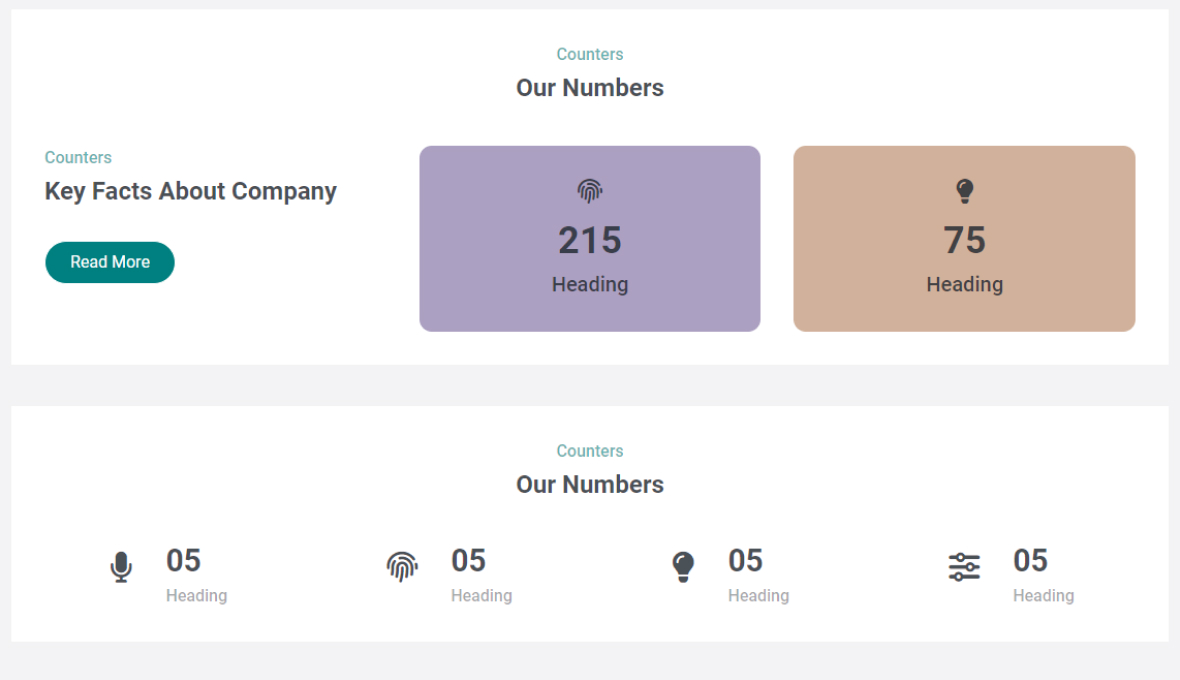The image size is (1180, 680).
Task: Click the fingerprint icon in the bottom counter row
Action: click(402, 567)
